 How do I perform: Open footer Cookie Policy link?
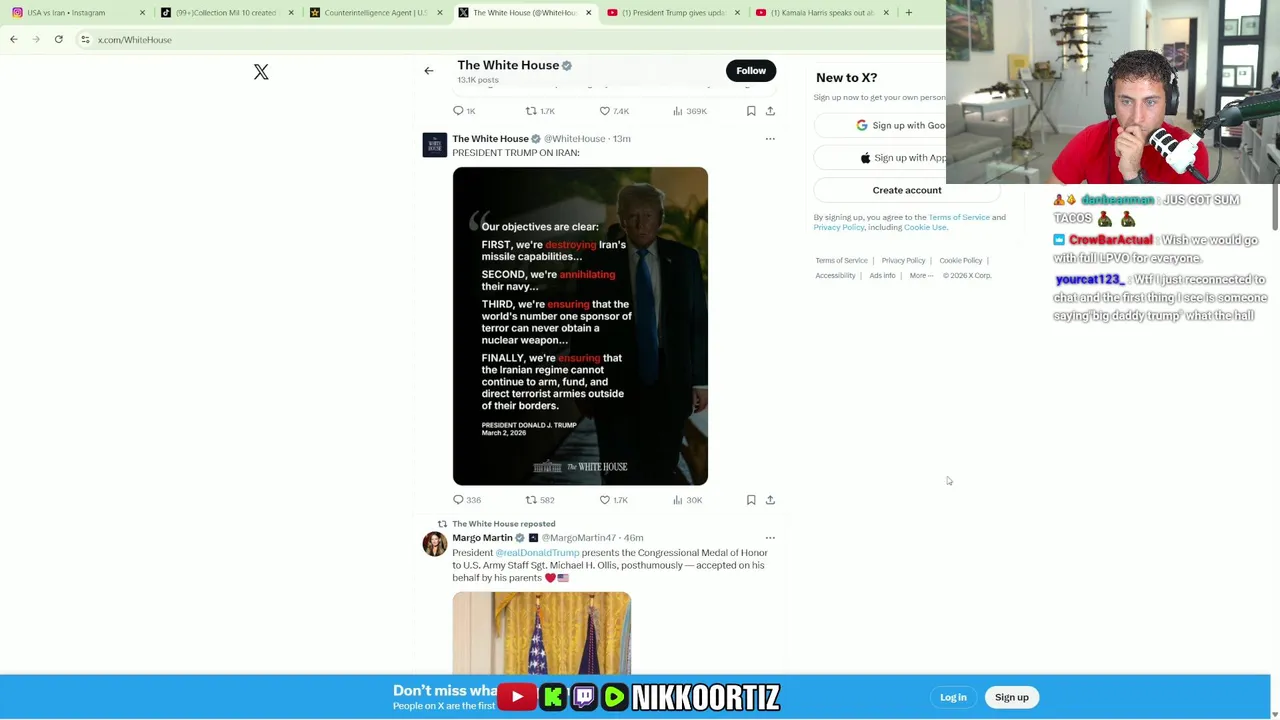point(961,261)
